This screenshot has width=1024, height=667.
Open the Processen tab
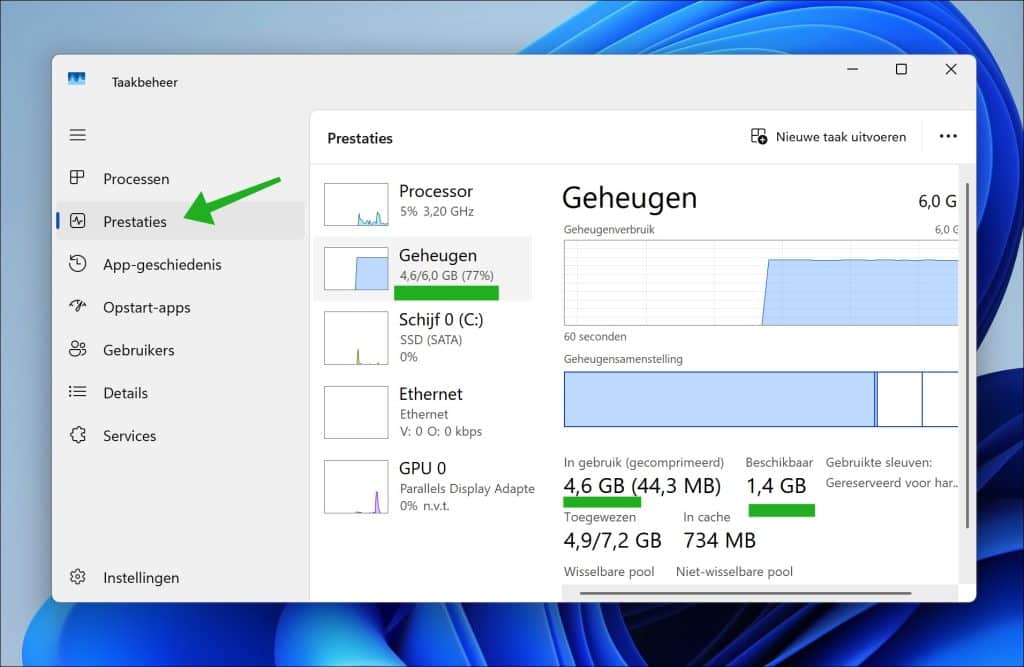pos(180,178)
